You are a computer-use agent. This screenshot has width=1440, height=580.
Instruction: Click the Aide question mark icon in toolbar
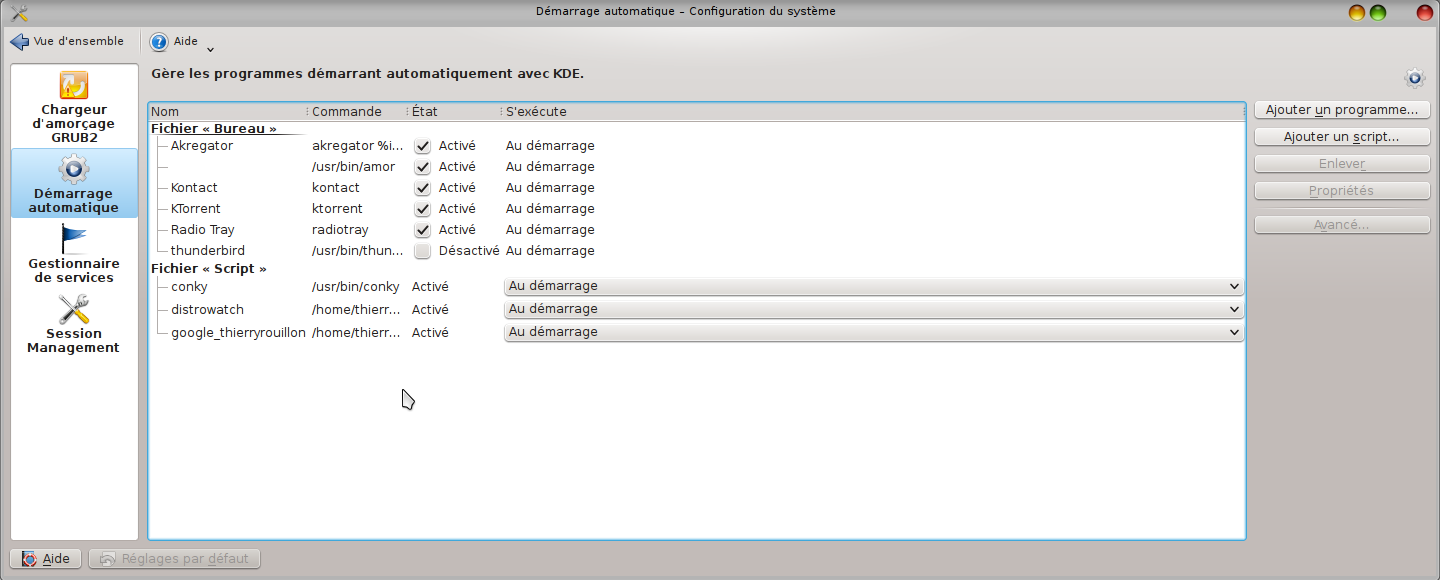pyautogui.click(x=158, y=42)
